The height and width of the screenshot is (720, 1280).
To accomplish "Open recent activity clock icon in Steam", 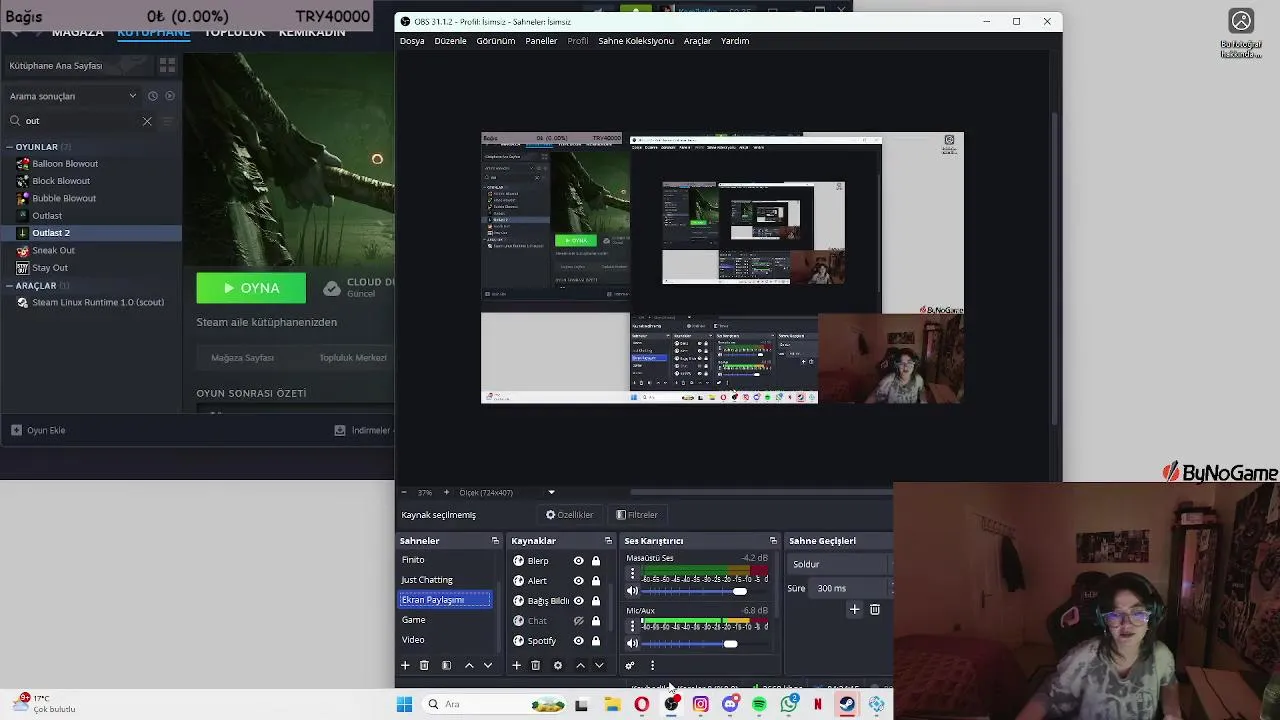I will 152,96.
